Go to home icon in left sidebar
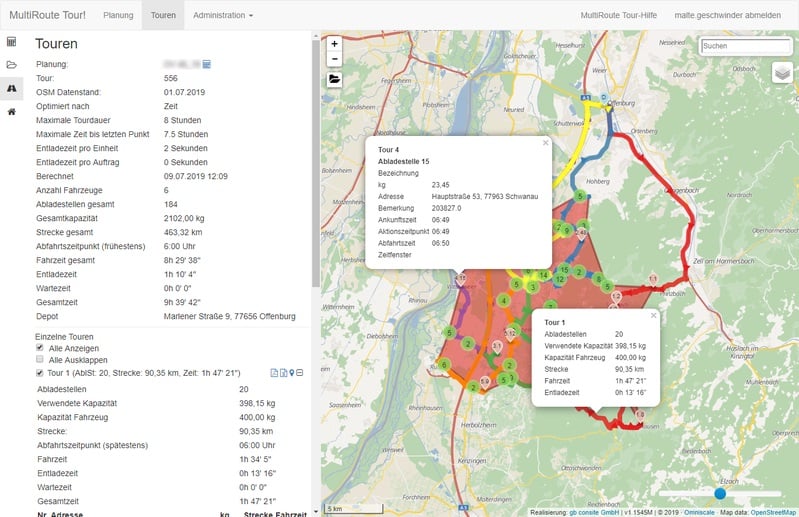This screenshot has height=517, width=799. click(11, 111)
